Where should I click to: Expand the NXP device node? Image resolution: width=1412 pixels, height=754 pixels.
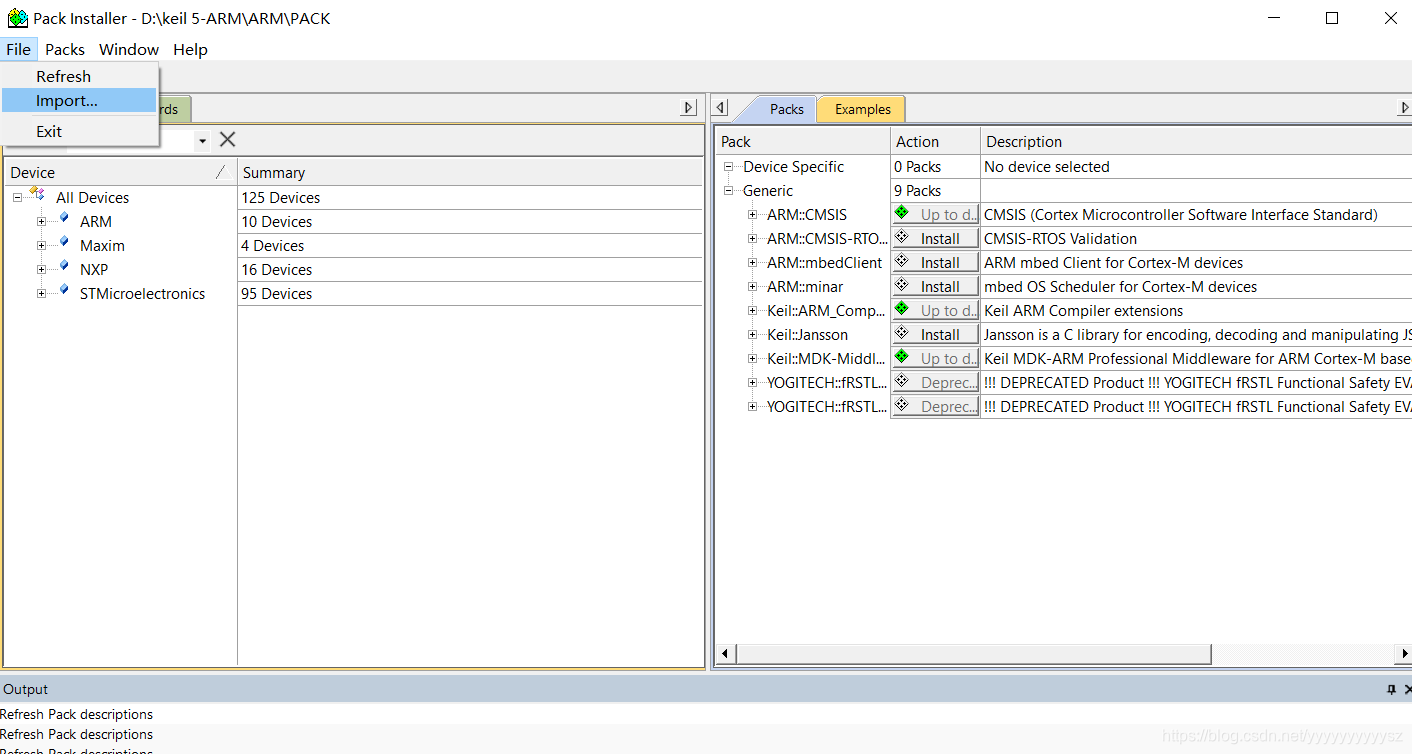tap(41, 269)
